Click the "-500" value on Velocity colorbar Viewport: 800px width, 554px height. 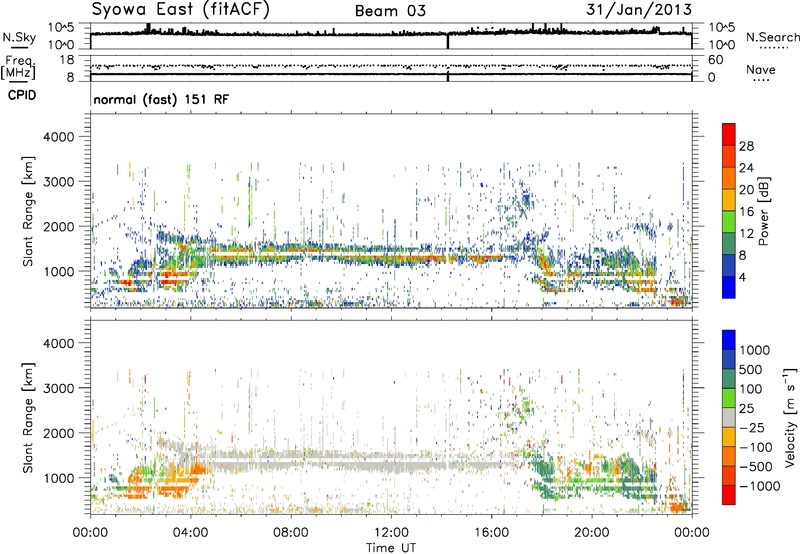(x=756, y=466)
